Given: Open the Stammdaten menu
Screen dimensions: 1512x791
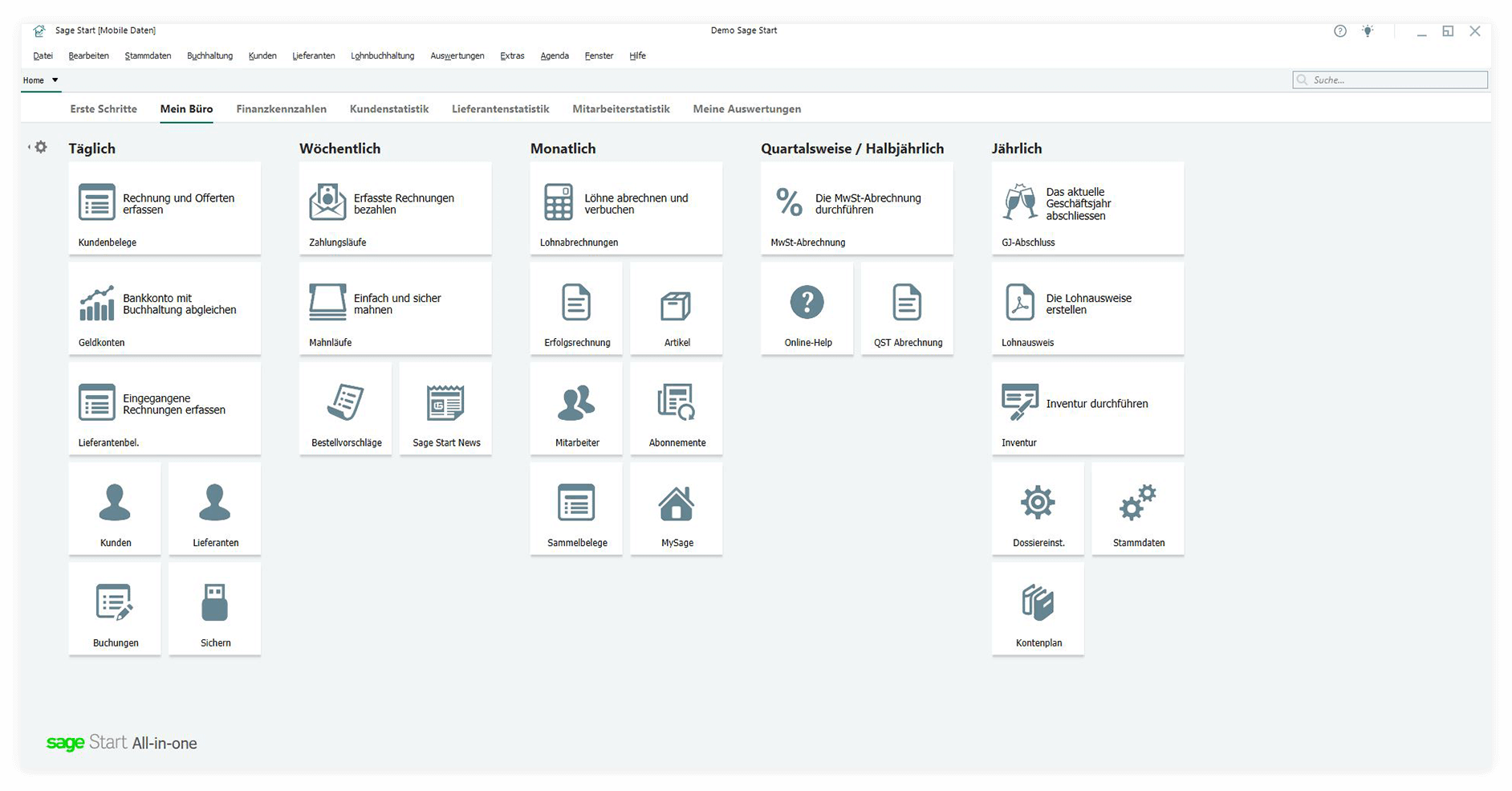Looking at the screenshot, I should pos(148,56).
